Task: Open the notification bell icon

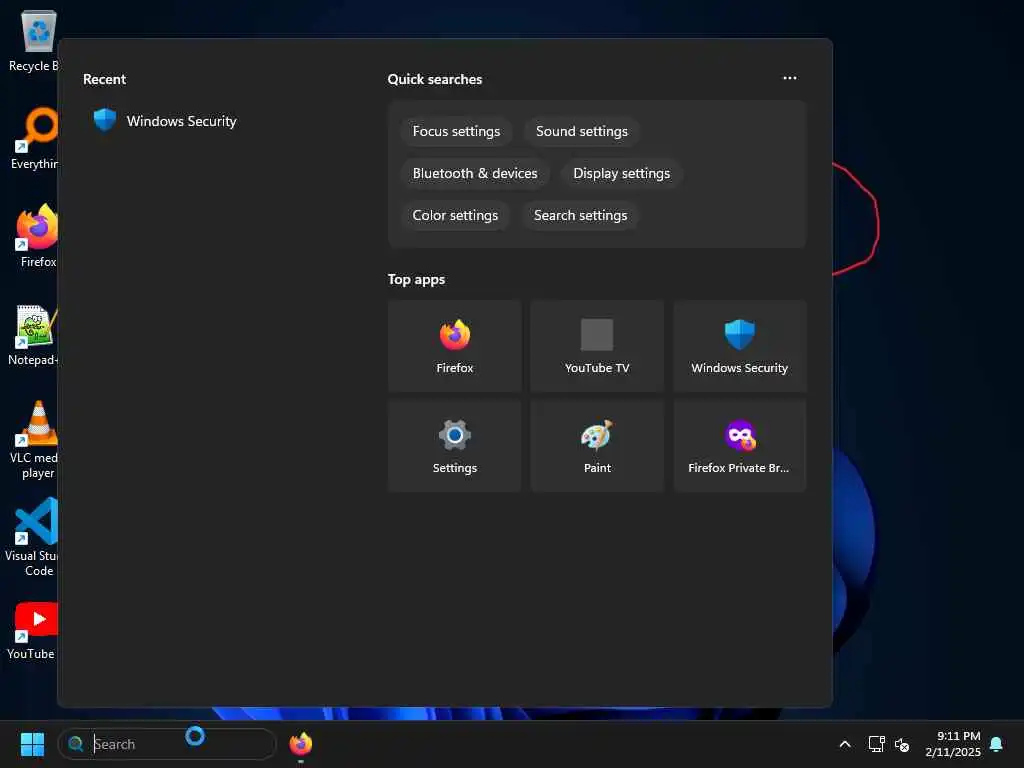Action: (x=996, y=744)
